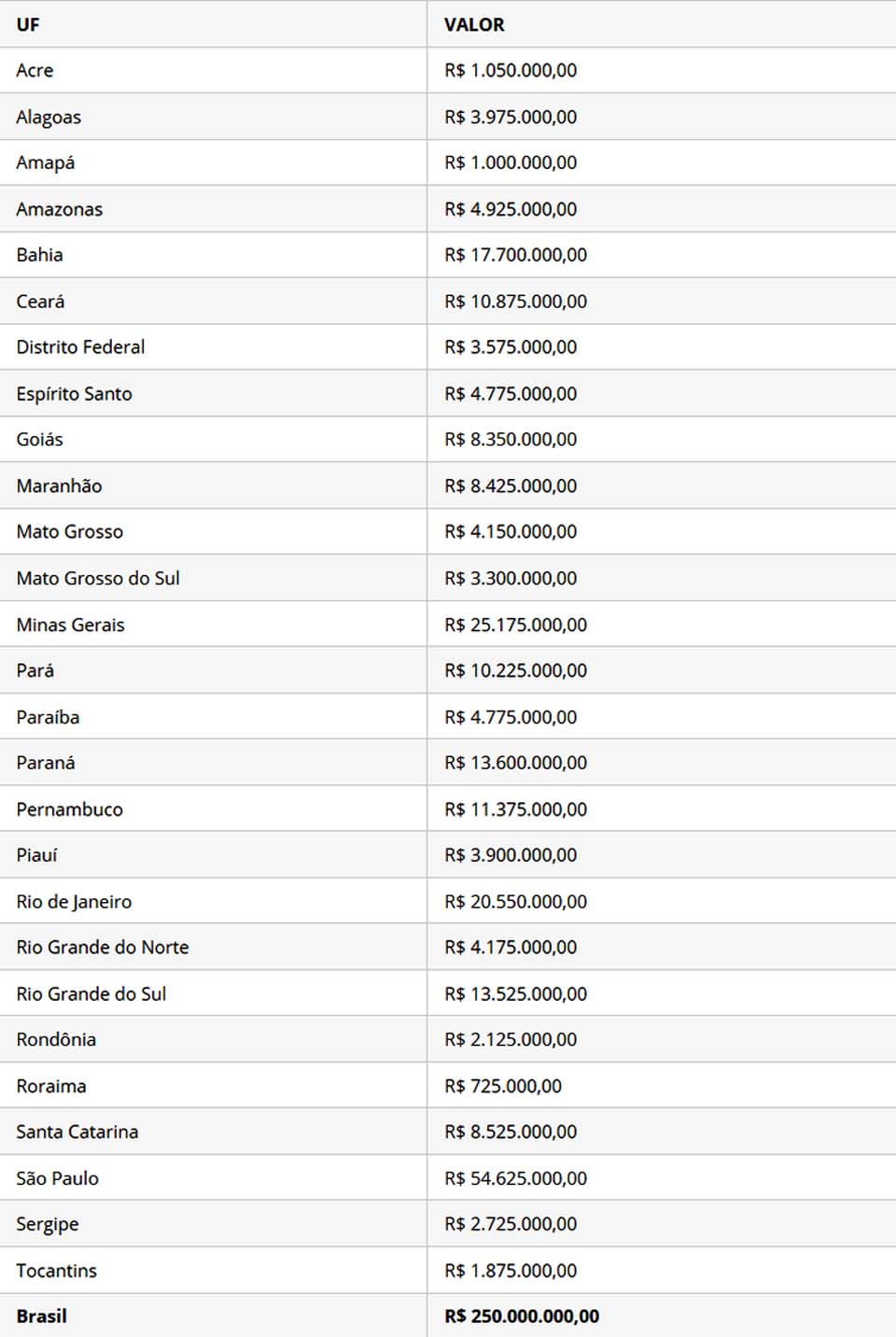Click the Espírito Santo state name
Viewport: 896px width, 1337px height.
74,393
